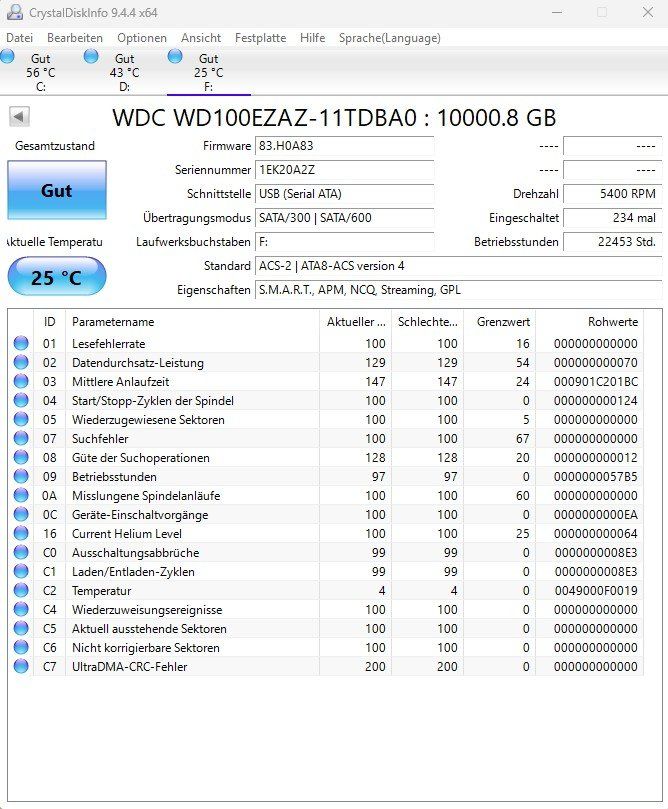The image size is (668, 809).
Task: Click the Eingeschaltet field 234 mal
Action: [x=612, y=218]
